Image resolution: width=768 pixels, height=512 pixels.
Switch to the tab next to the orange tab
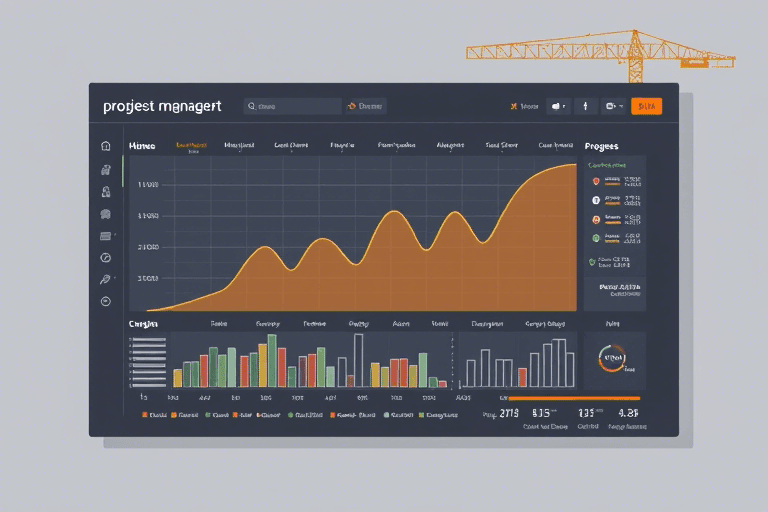(x=239, y=146)
